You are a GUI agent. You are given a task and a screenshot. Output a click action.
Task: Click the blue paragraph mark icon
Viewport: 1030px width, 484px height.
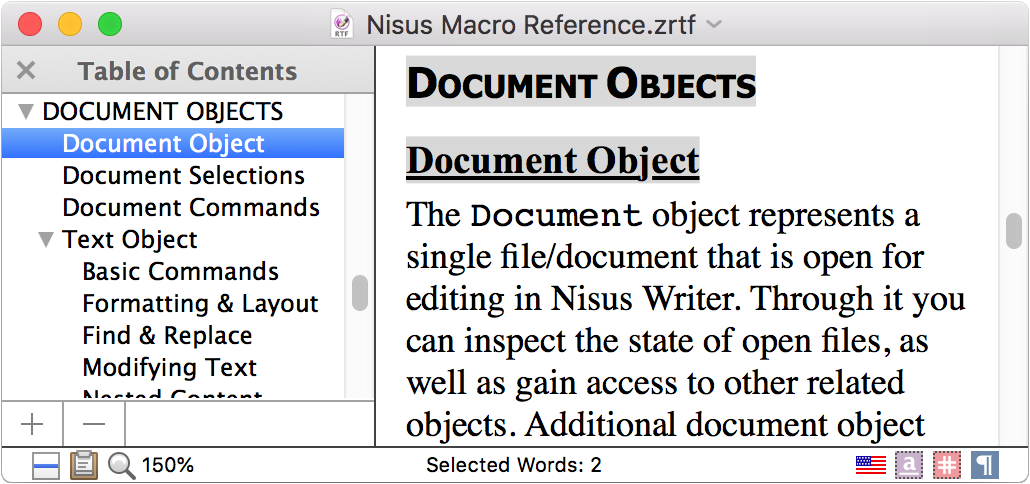tap(985, 465)
